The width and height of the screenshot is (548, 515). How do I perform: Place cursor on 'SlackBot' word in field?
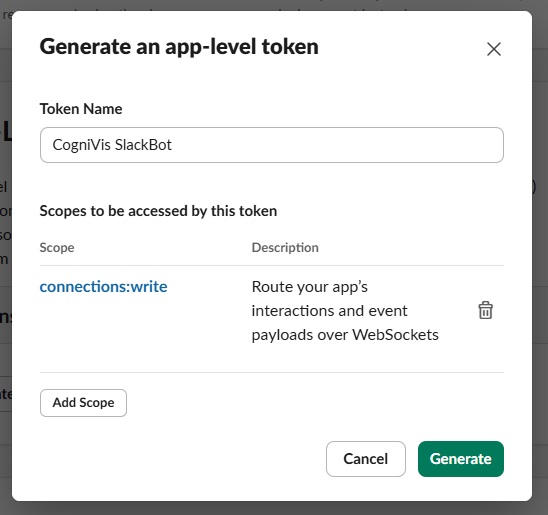click(x=143, y=145)
